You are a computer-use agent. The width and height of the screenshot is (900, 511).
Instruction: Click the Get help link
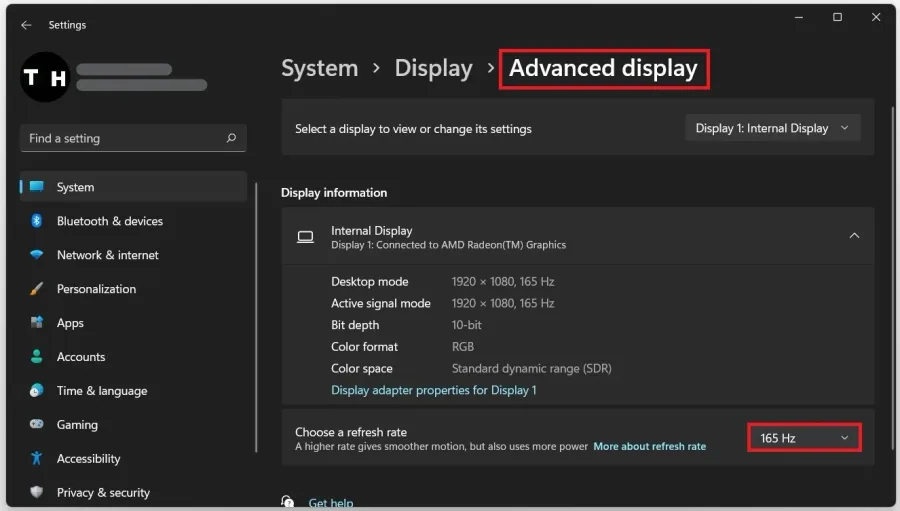pos(331,503)
